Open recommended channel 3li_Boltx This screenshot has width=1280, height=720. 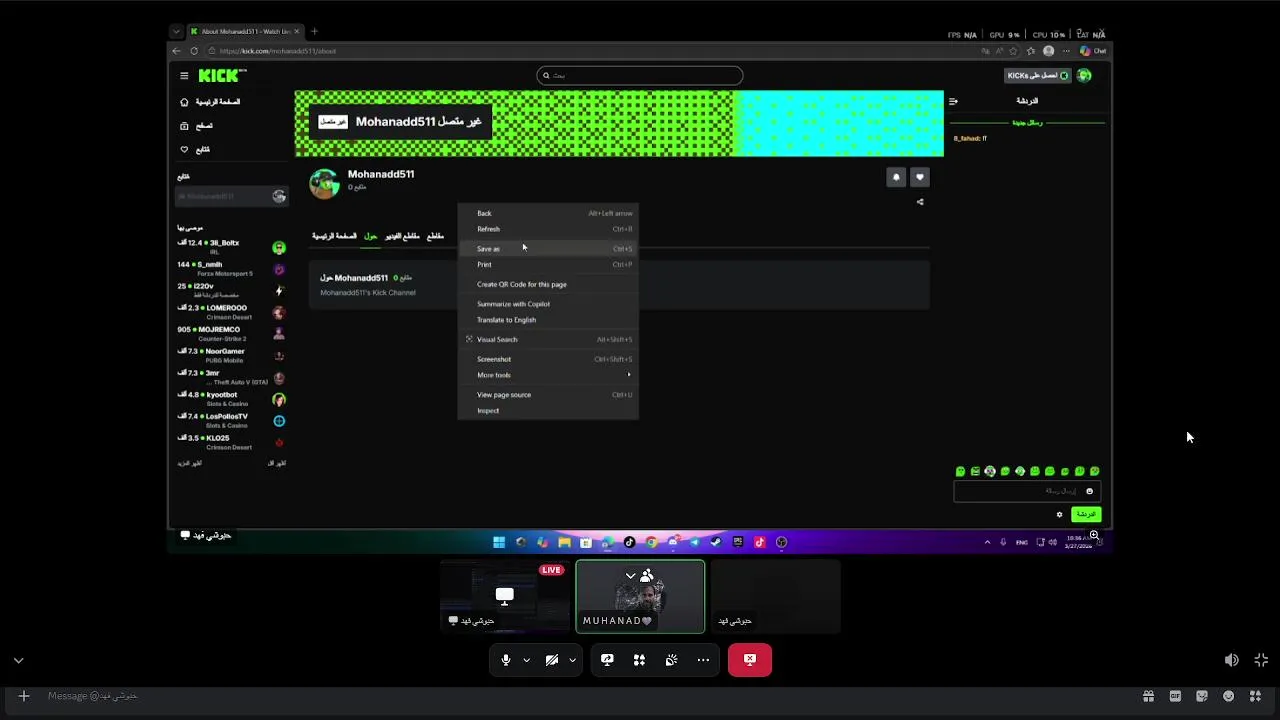coord(232,247)
